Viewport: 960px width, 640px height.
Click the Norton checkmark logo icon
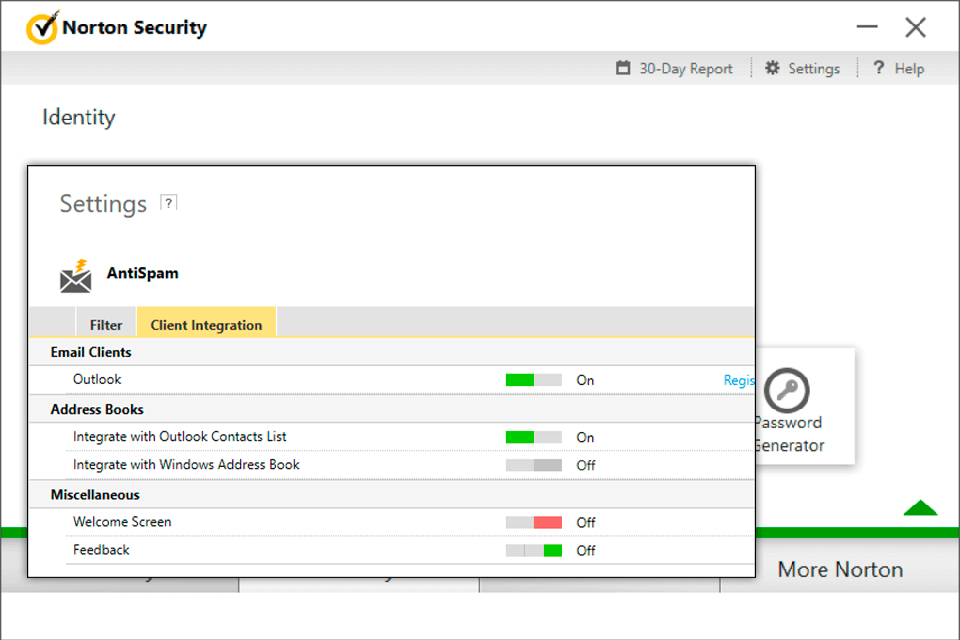(x=42, y=29)
